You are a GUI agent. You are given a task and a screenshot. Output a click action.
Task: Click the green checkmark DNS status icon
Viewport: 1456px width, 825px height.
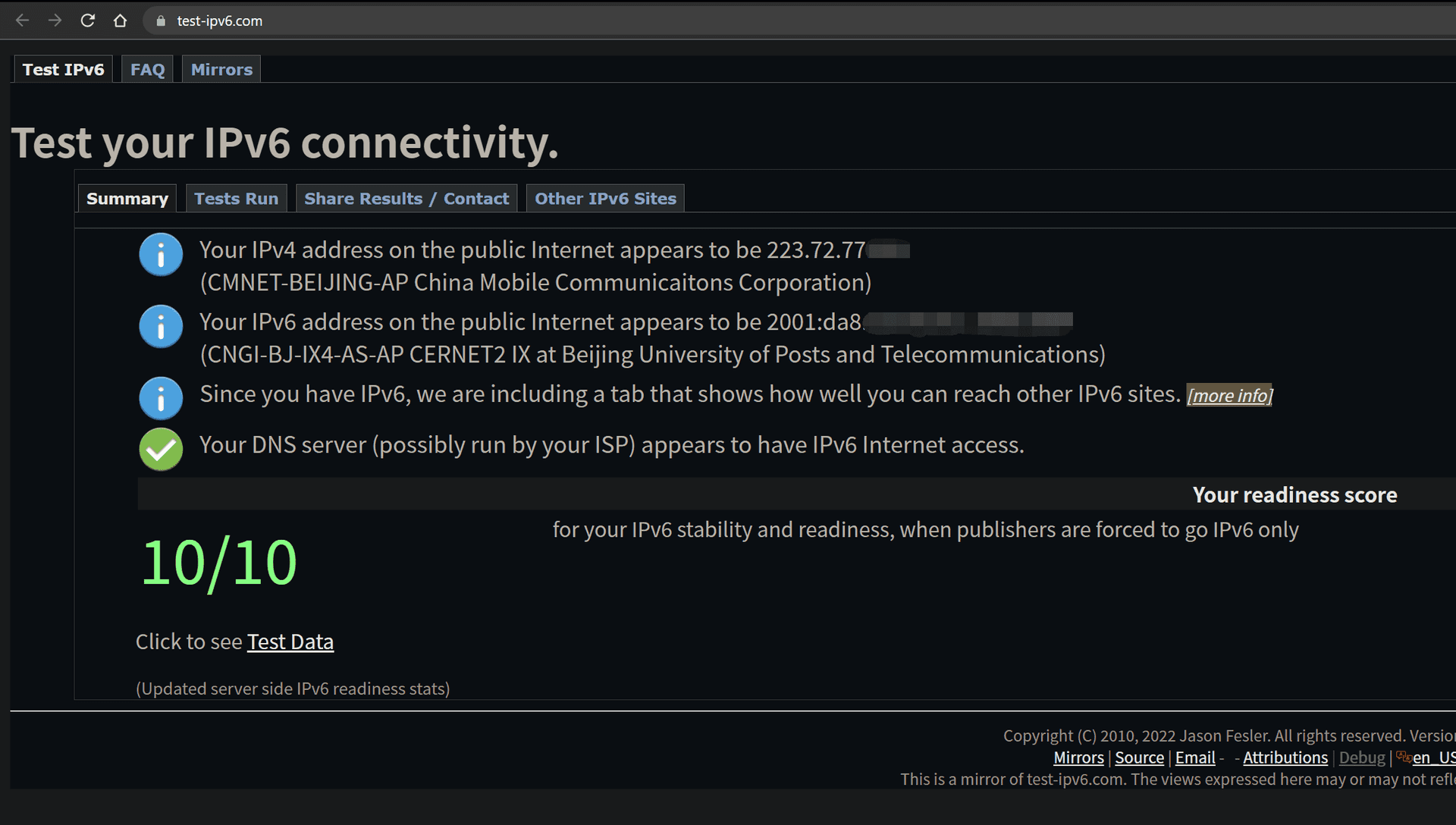[161, 449]
